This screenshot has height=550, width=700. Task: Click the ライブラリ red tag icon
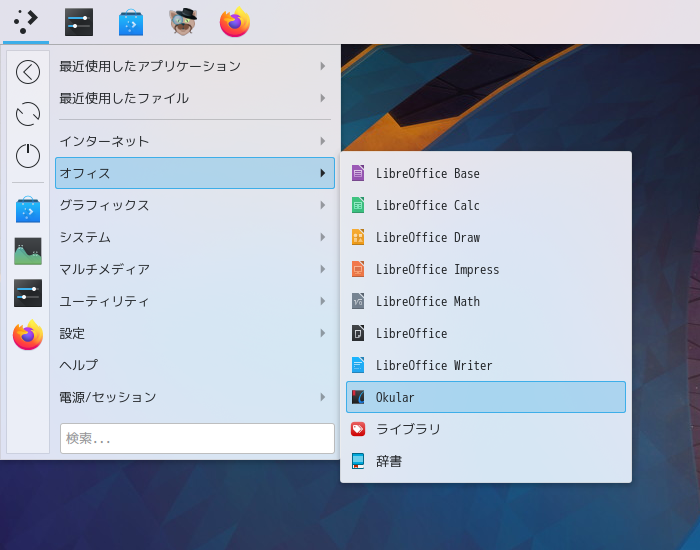click(358, 429)
